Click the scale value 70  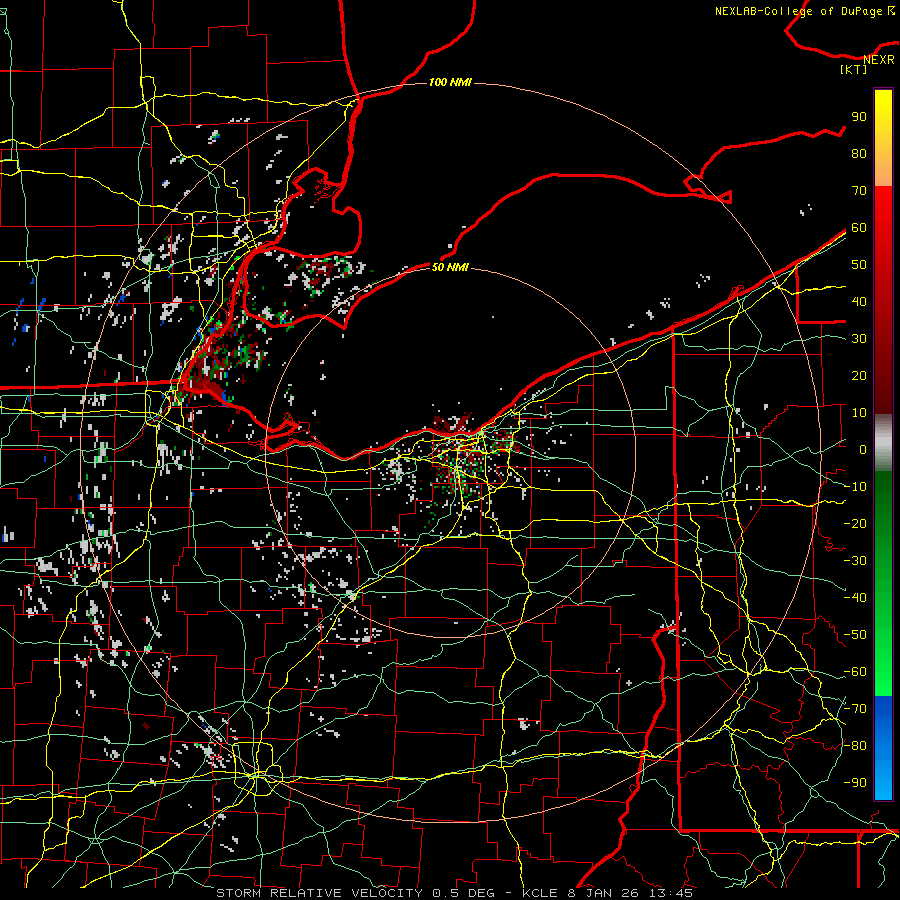(x=859, y=191)
